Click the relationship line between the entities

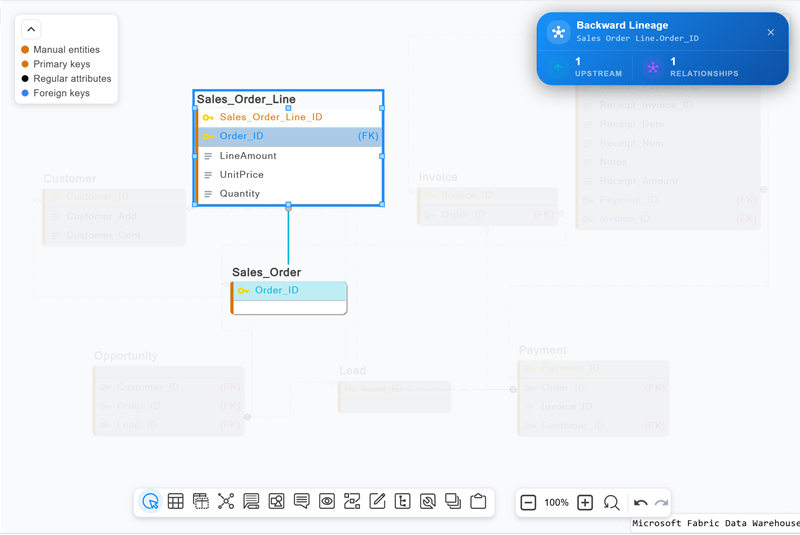288,237
